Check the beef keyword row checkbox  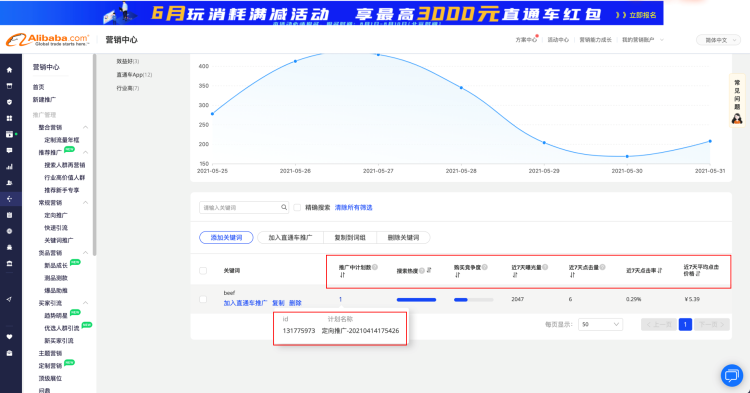[203, 299]
